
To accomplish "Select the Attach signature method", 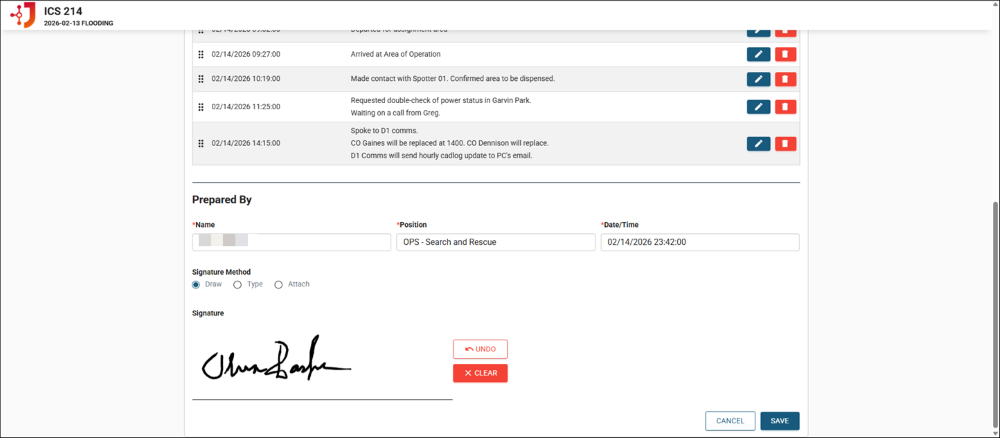I will tap(278, 284).
